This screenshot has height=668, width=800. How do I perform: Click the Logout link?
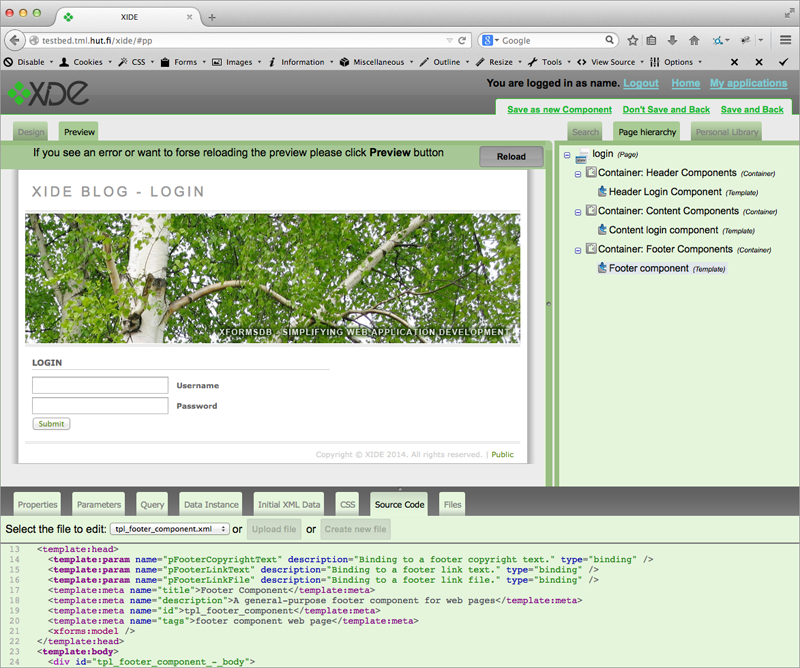pos(641,84)
